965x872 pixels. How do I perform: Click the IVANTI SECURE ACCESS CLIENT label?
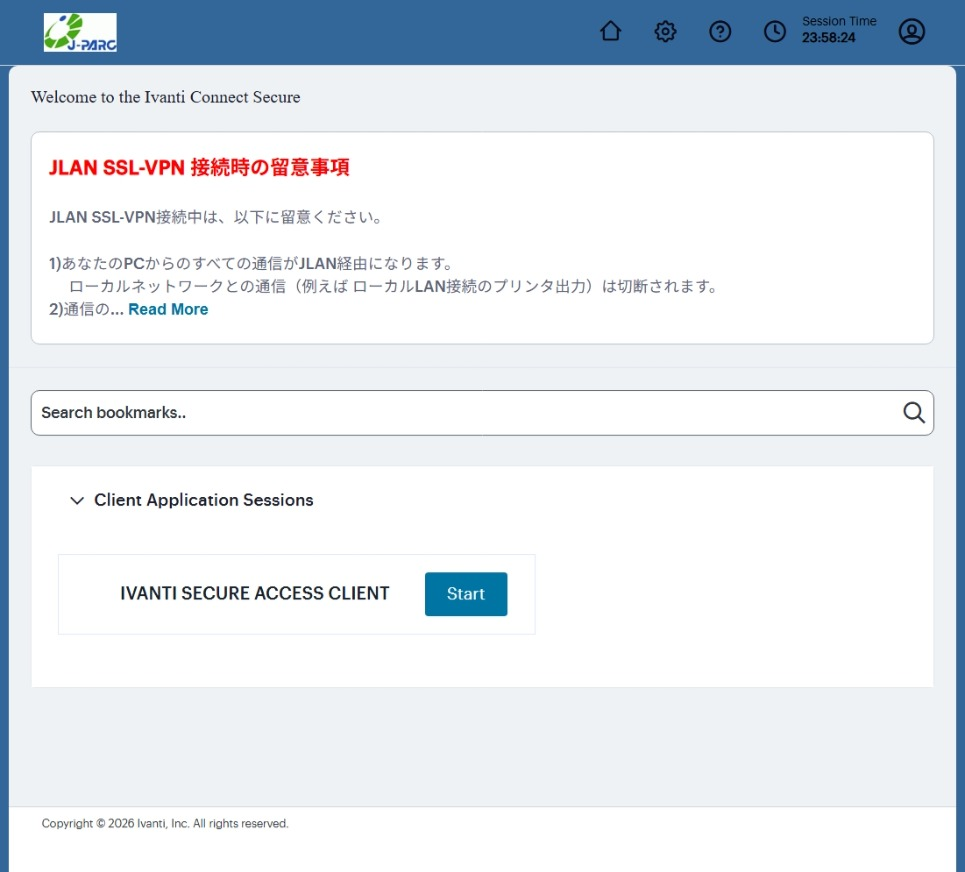(254, 594)
